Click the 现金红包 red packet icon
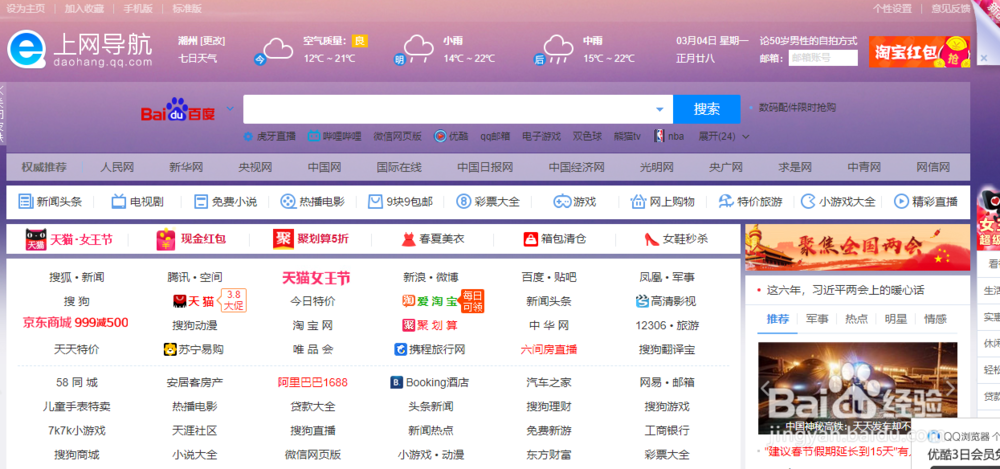 coord(166,239)
